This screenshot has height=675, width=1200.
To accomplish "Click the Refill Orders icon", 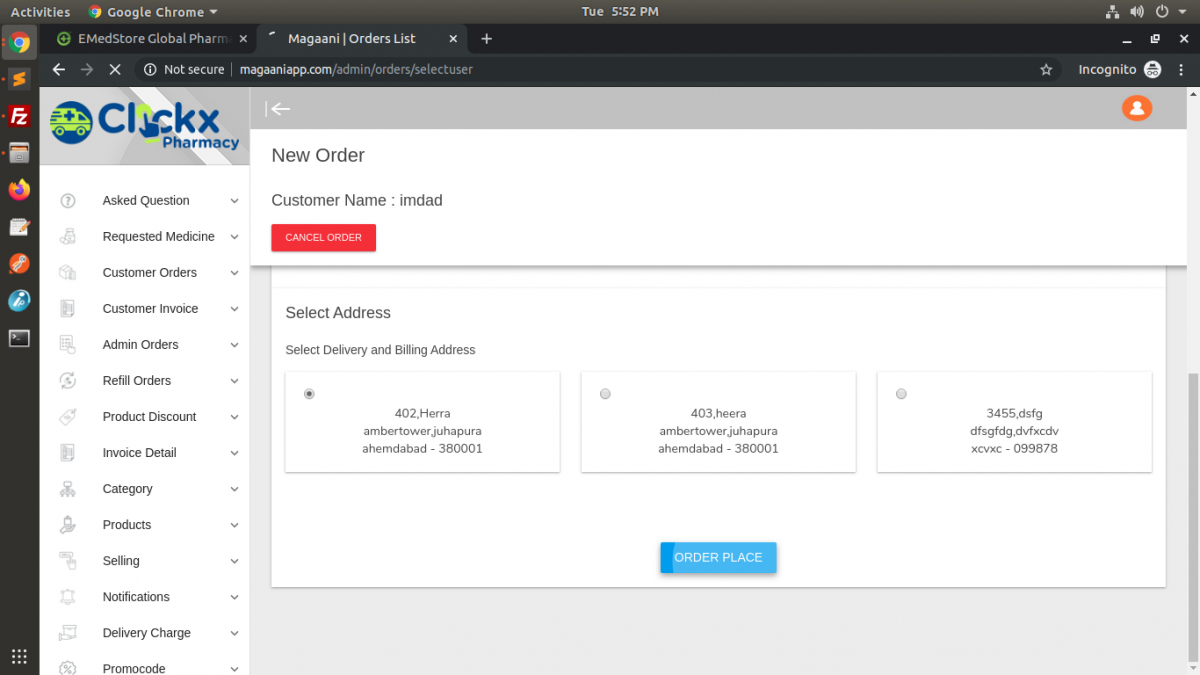I will (68, 381).
